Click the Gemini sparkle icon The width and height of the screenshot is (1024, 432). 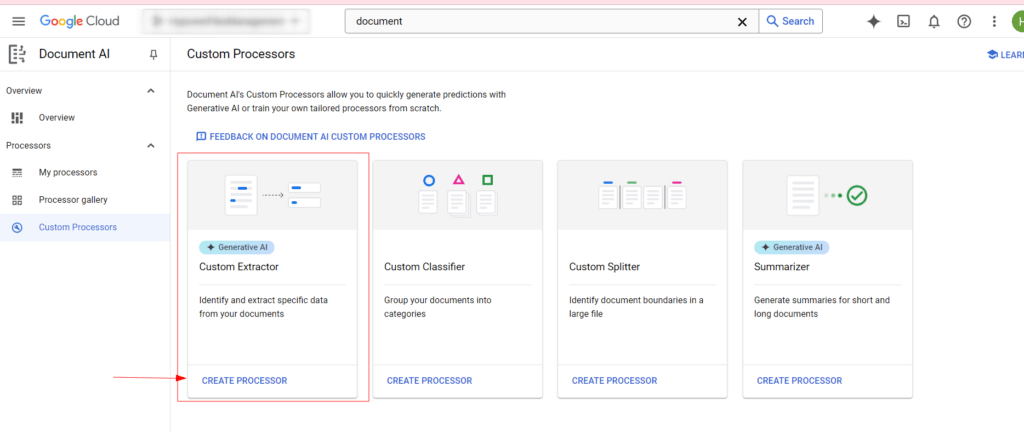tap(873, 21)
